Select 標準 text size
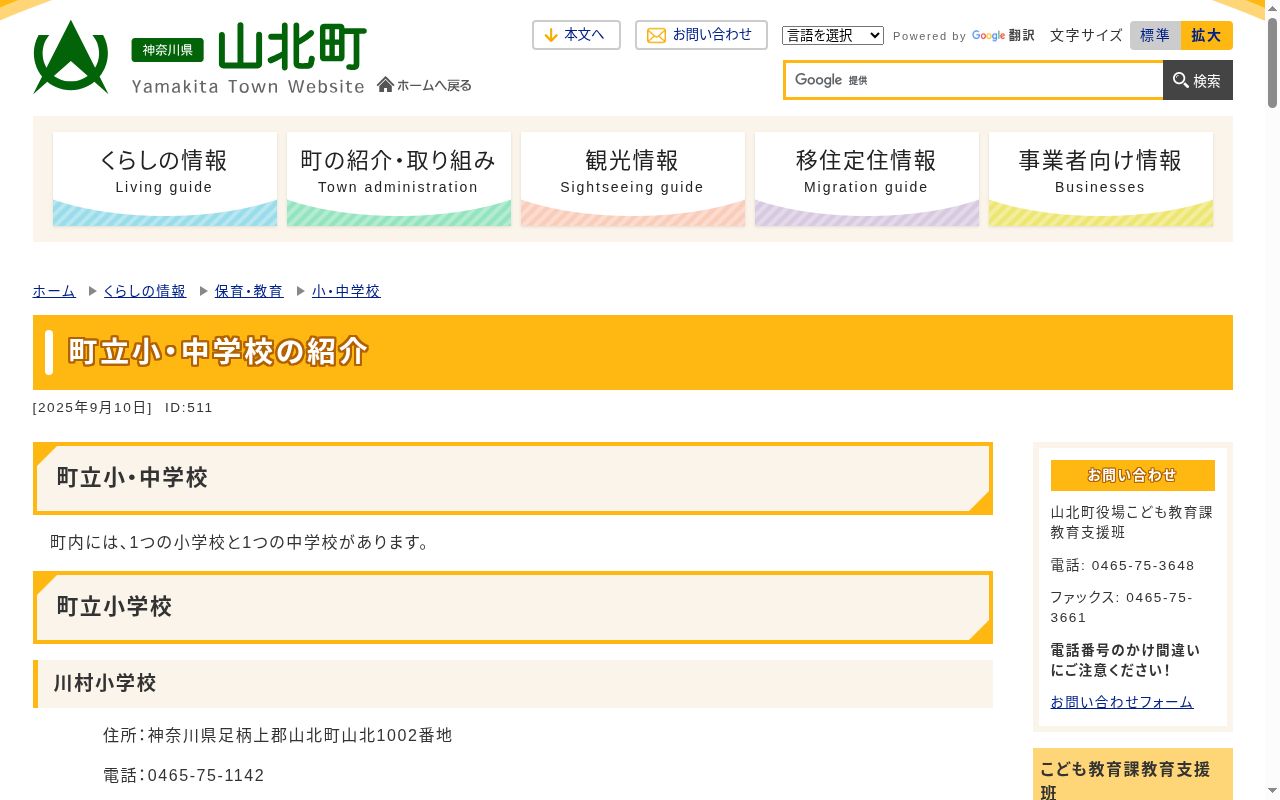Image resolution: width=1280 pixels, height=800 pixels. click(x=1155, y=35)
